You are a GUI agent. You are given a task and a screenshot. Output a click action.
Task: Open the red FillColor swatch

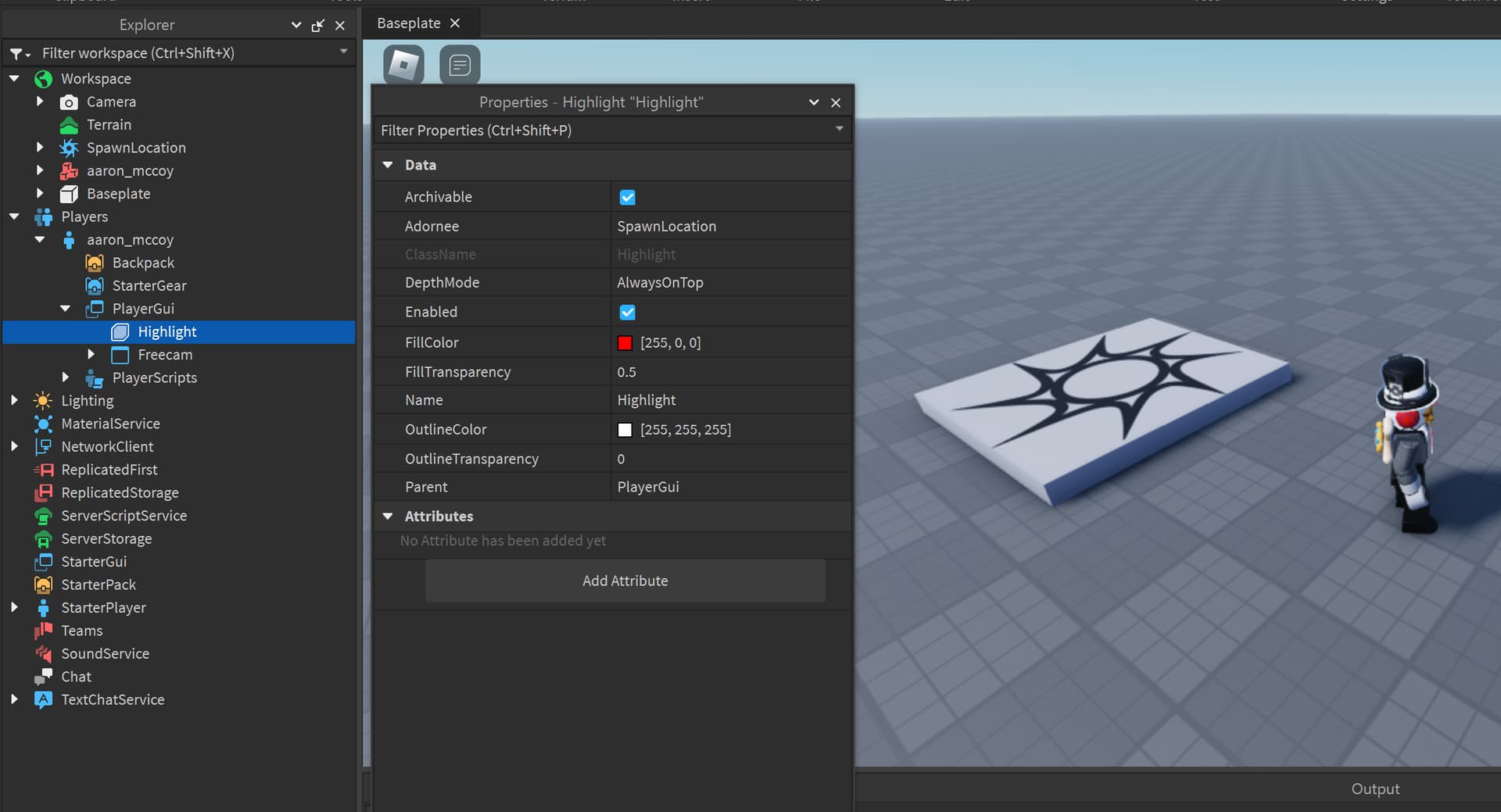point(625,343)
